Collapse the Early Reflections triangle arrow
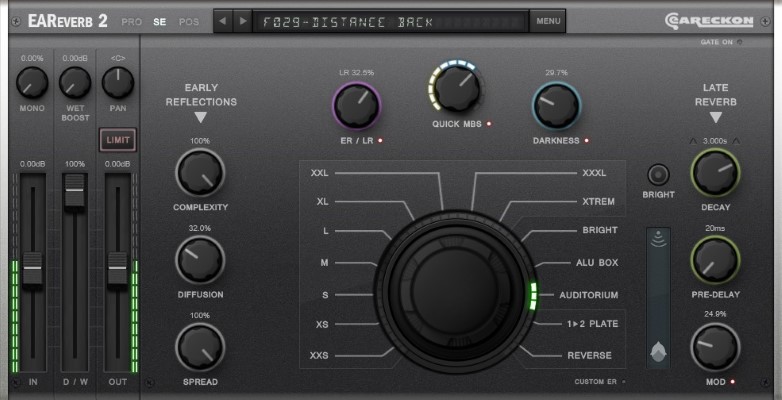Image resolution: width=782 pixels, height=400 pixels. coord(200,118)
